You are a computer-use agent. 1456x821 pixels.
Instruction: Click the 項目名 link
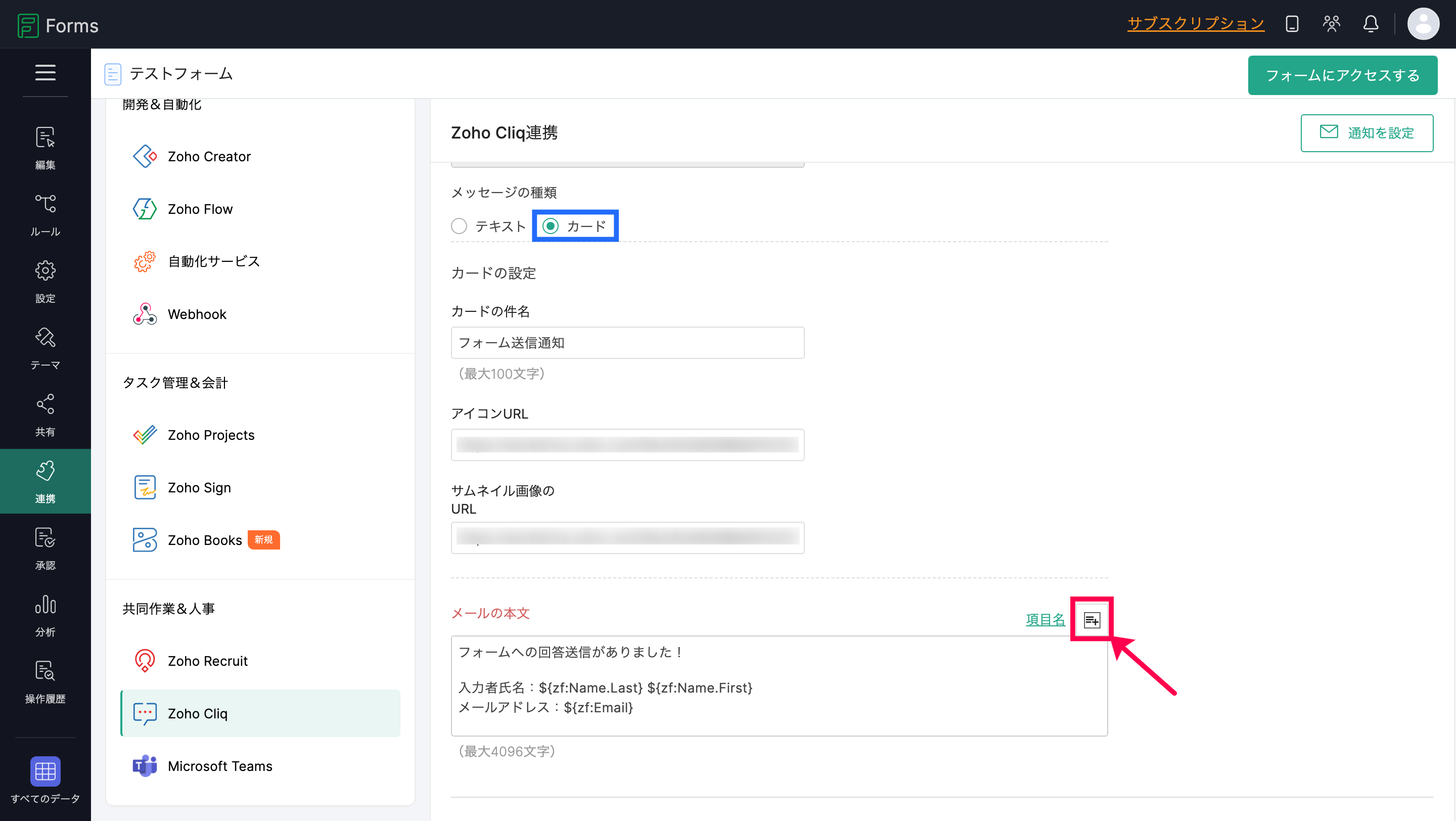click(1045, 620)
